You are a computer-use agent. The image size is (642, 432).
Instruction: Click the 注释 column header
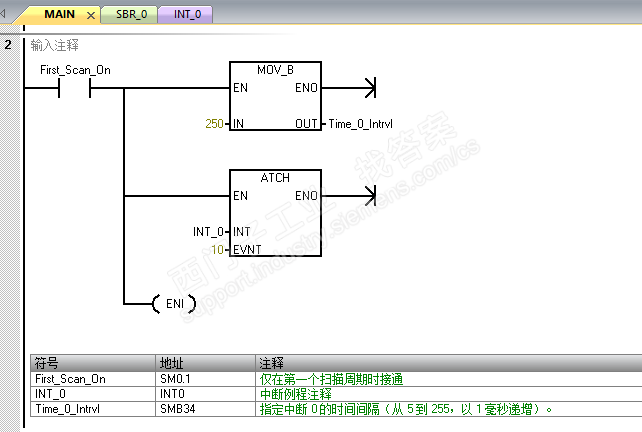click(449, 363)
